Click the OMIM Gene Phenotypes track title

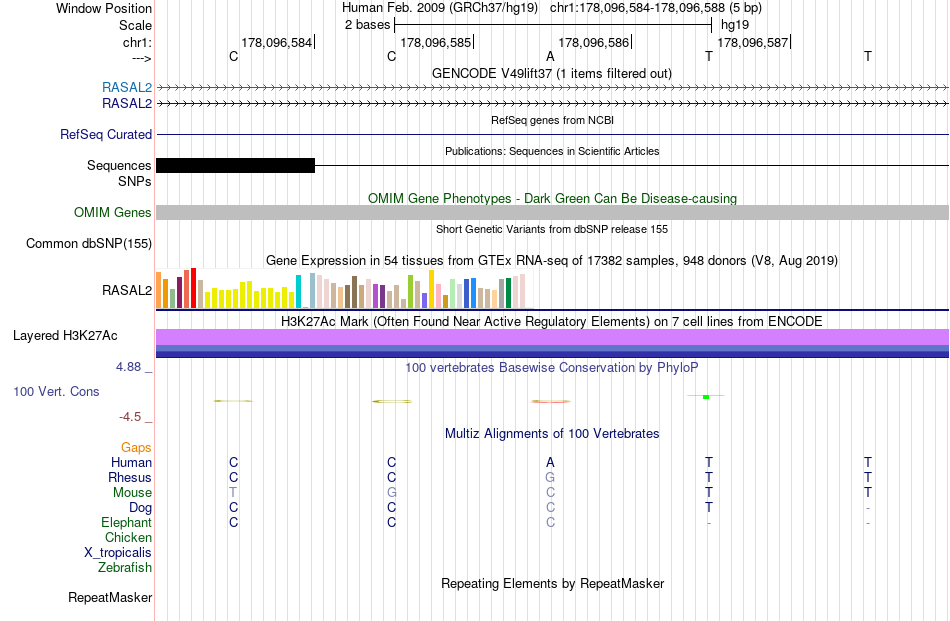pos(552,199)
